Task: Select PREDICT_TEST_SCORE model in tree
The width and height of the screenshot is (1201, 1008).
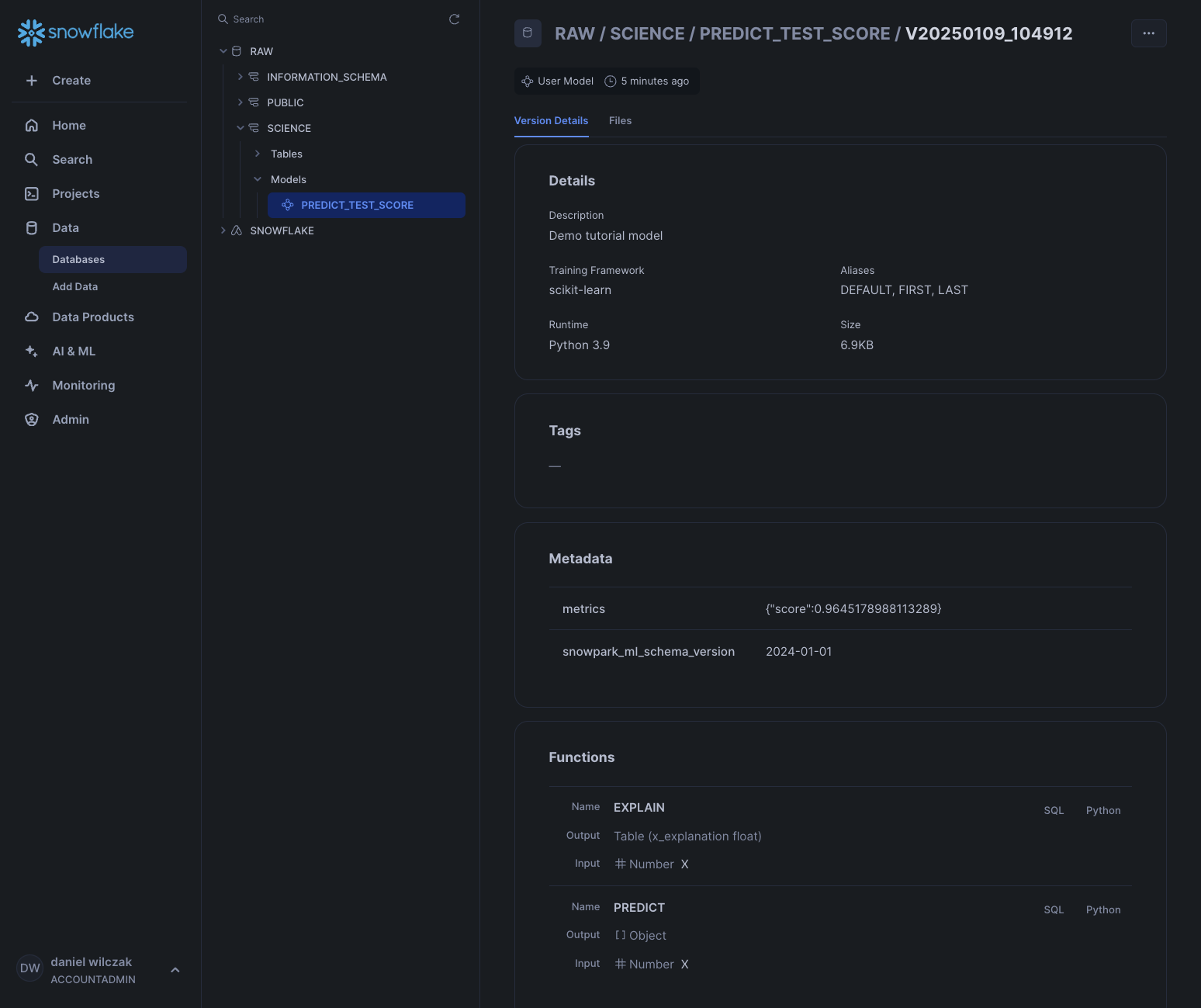Action: [366, 206]
